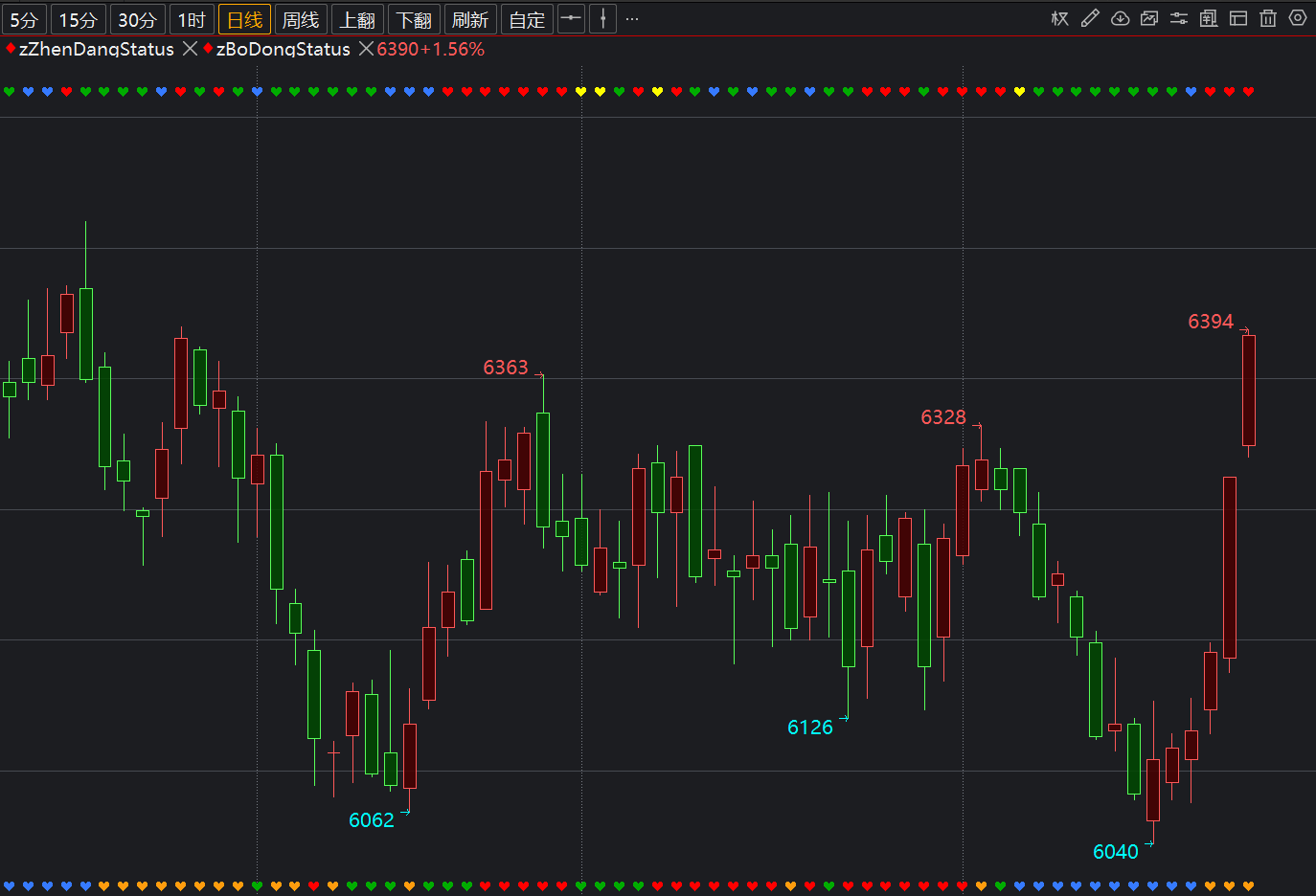Screen dimensions: 1316x896
Task: Open the hexagon settings icon
Action: [x=1298, y=18]
